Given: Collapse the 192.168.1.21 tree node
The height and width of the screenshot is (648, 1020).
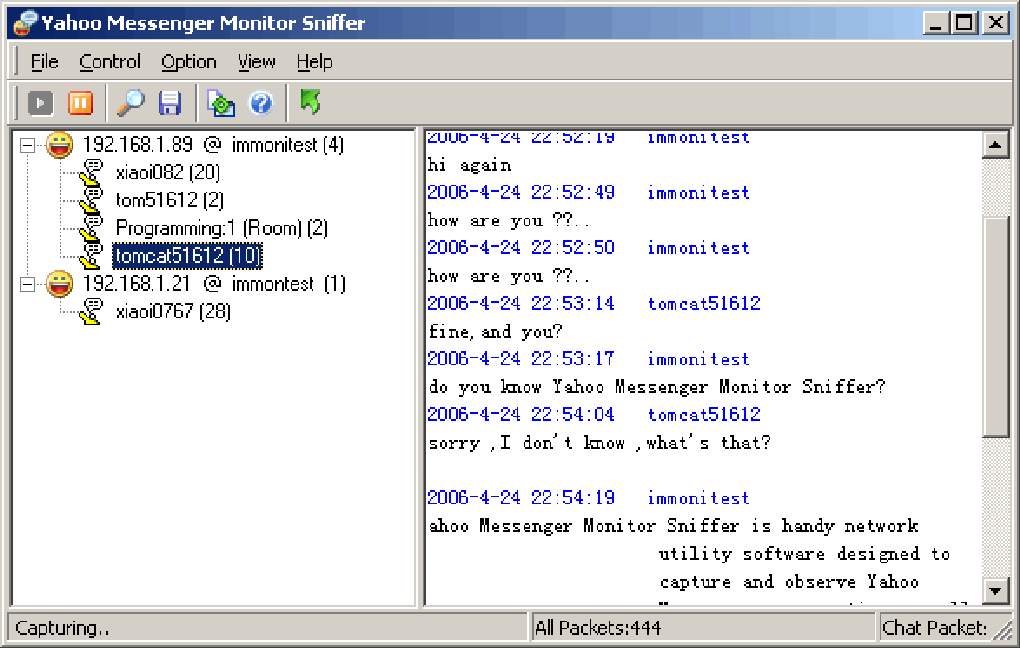Looking at the screenshot, I should tap(27, 284).
